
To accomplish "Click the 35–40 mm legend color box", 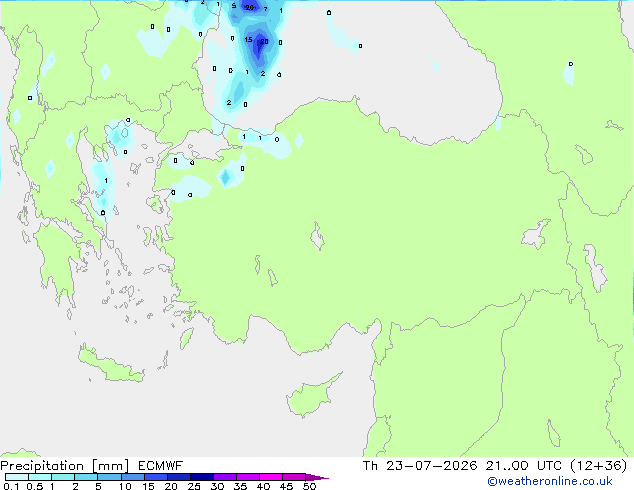I will (248, 477).
